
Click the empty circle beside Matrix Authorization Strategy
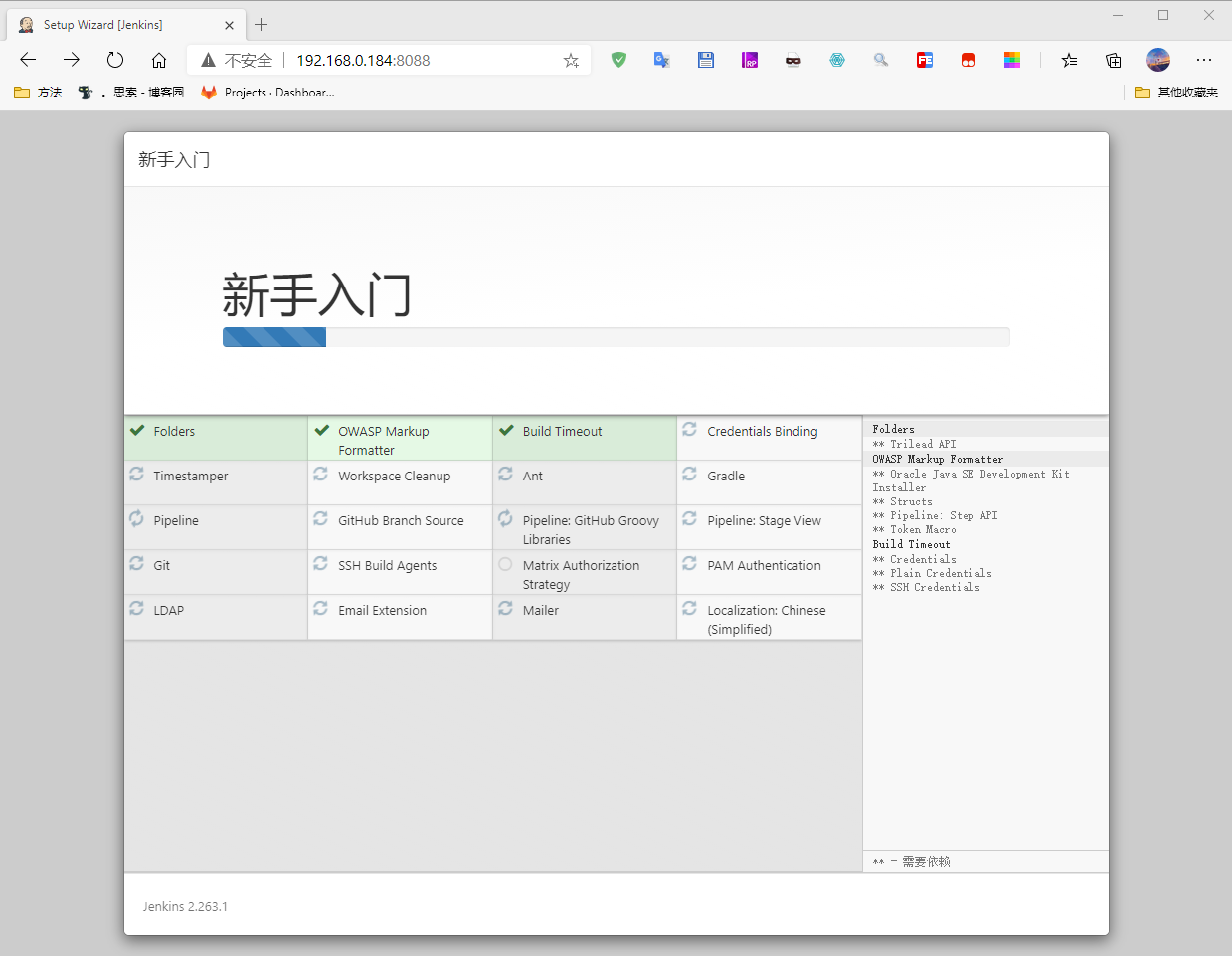505,564
